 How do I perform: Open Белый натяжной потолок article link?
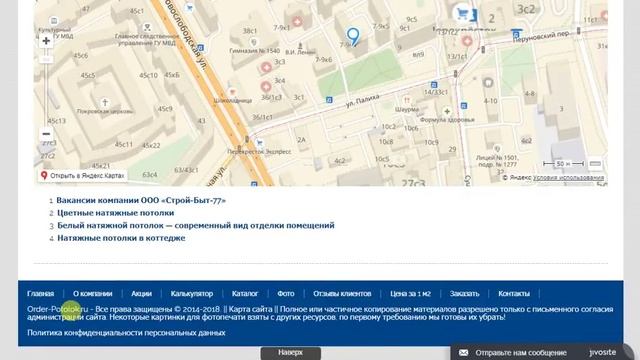click(x=196, y=225)
